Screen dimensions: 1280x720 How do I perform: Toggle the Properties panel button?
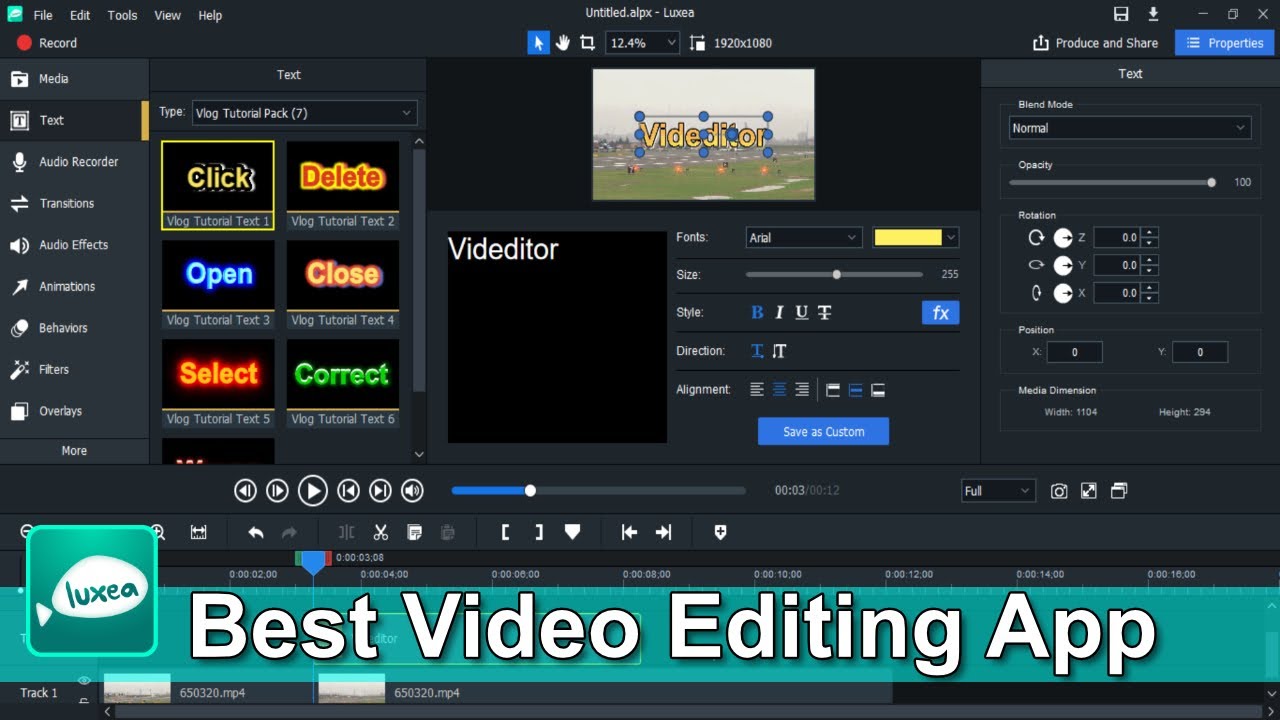[1225, 43]
